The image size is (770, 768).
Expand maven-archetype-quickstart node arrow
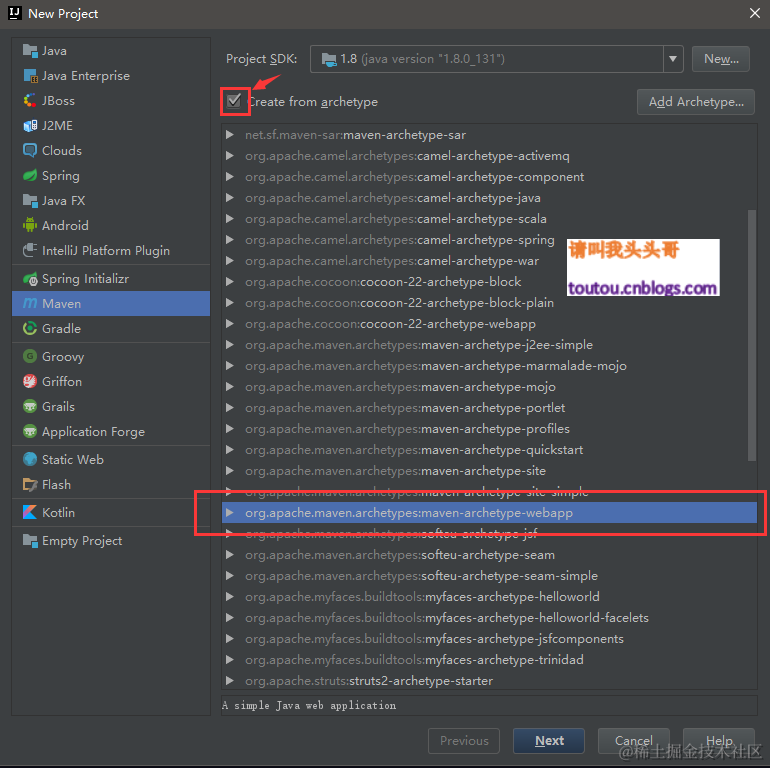pos(229,450)
